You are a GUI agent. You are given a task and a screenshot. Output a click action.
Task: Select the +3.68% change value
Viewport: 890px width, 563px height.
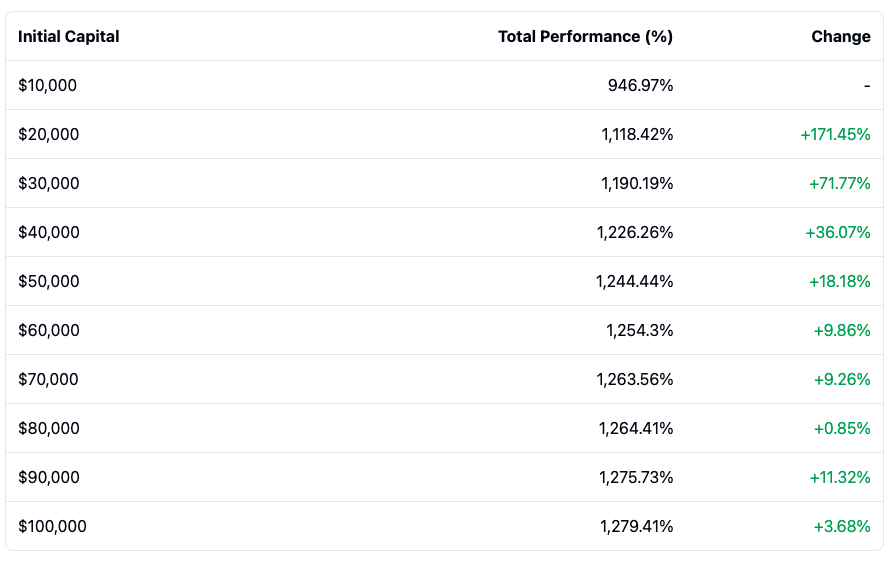pos(842,527)
